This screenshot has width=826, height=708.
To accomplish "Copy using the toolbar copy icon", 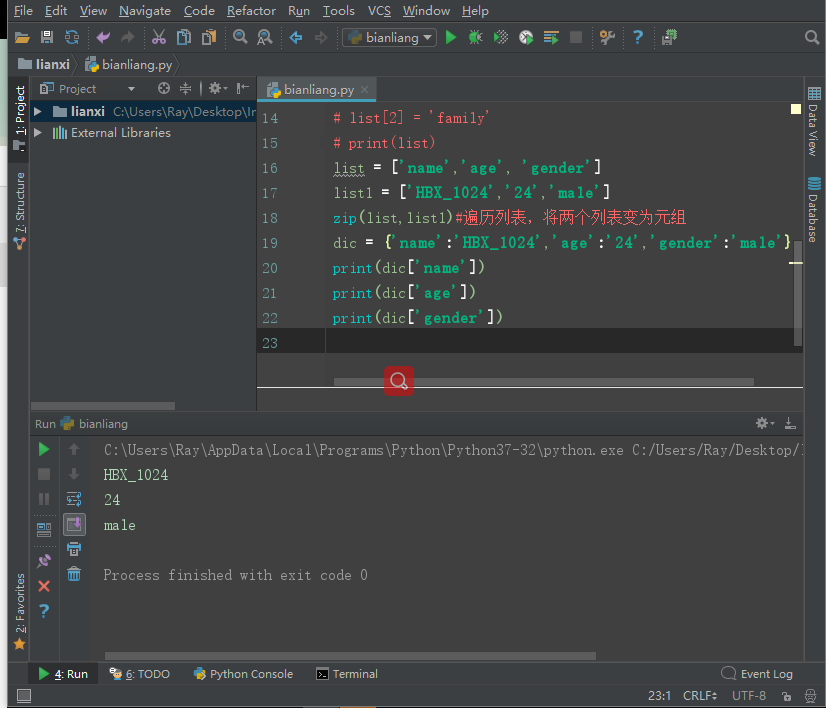I will click(x=184, y=37).
